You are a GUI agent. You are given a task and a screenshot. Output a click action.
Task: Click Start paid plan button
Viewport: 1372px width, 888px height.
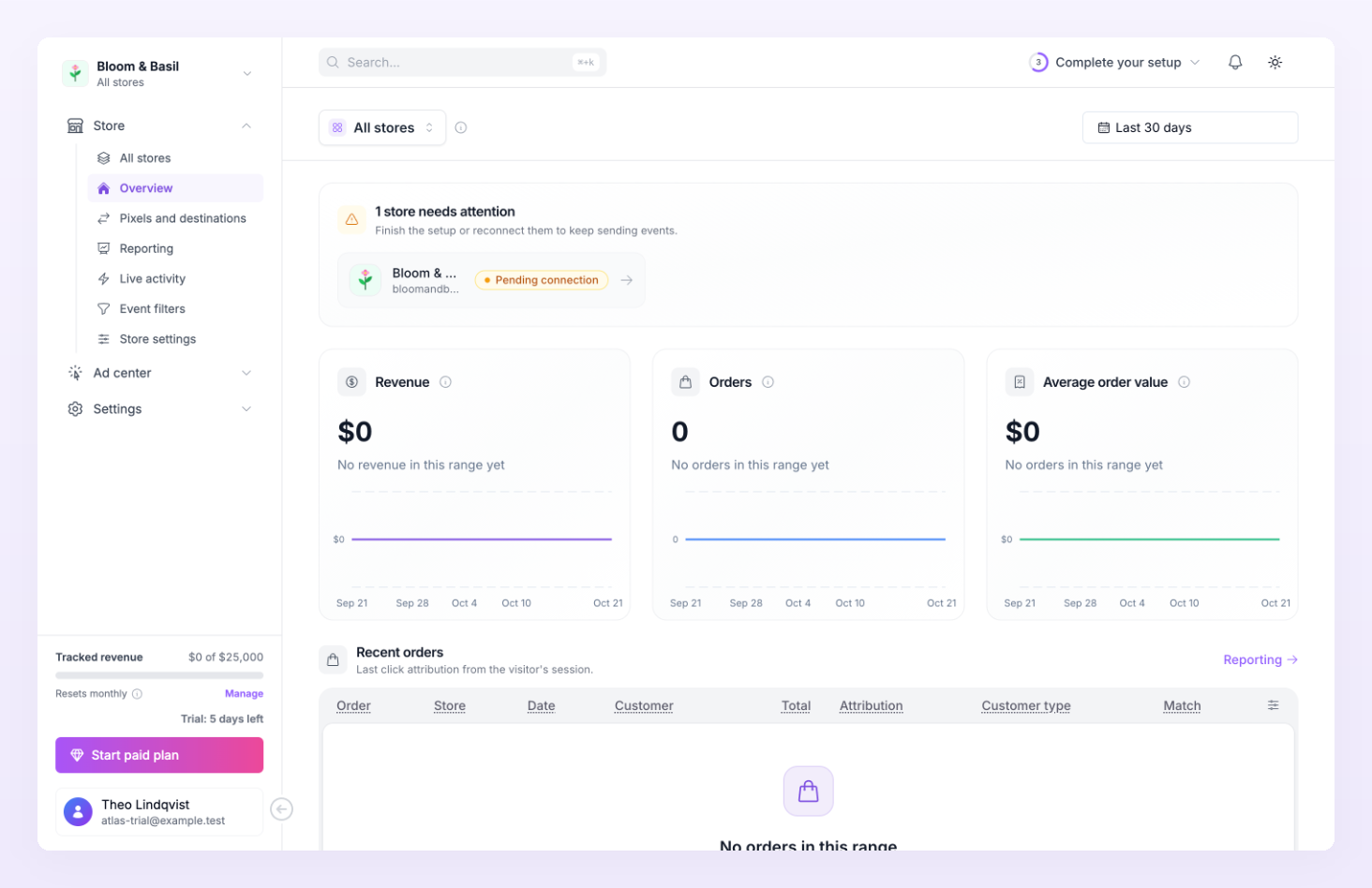click(159, 755)
